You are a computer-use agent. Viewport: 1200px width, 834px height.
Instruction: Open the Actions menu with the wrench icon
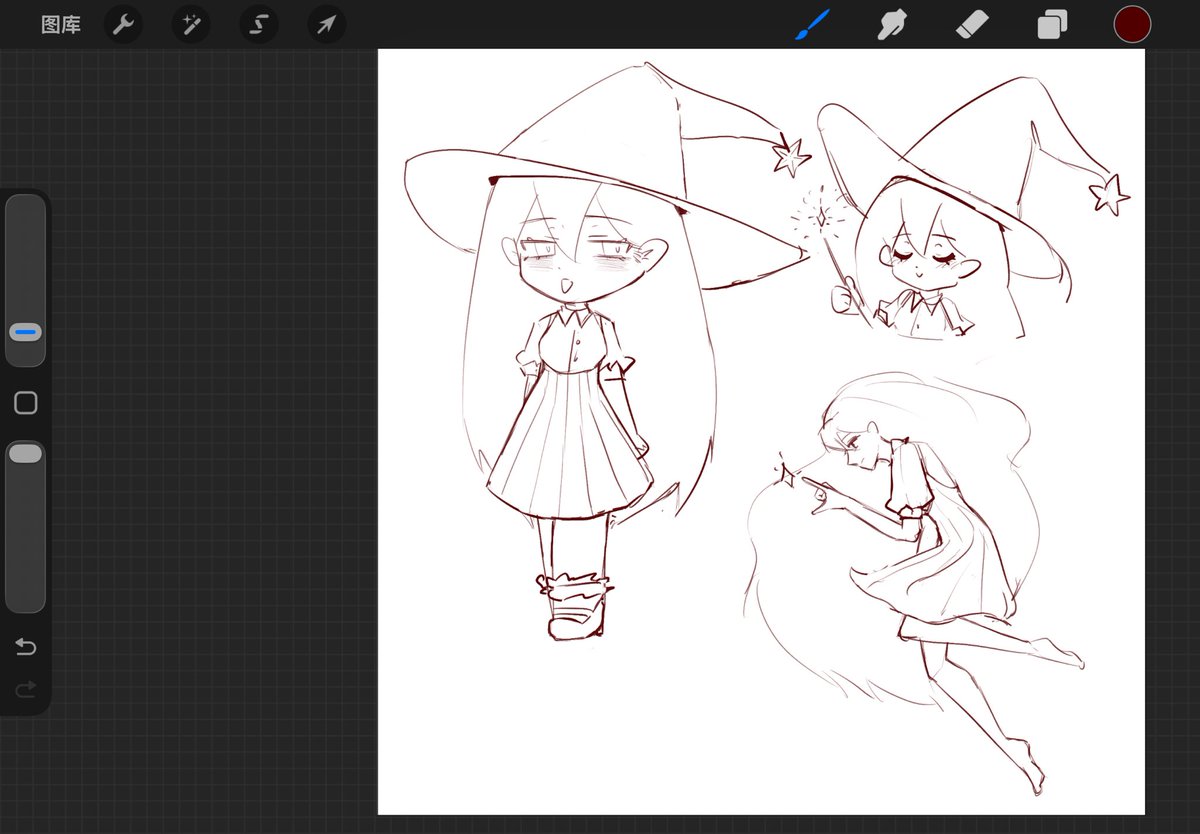coord(123,24)
